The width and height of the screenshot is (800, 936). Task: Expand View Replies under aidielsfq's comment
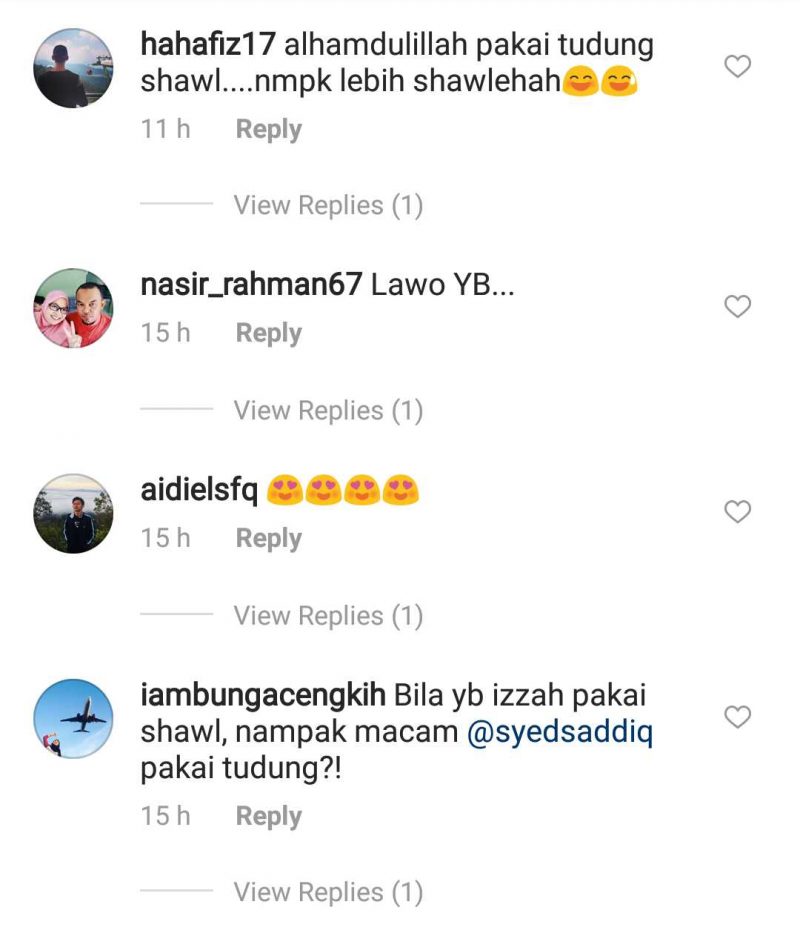[x=328, y=616]
